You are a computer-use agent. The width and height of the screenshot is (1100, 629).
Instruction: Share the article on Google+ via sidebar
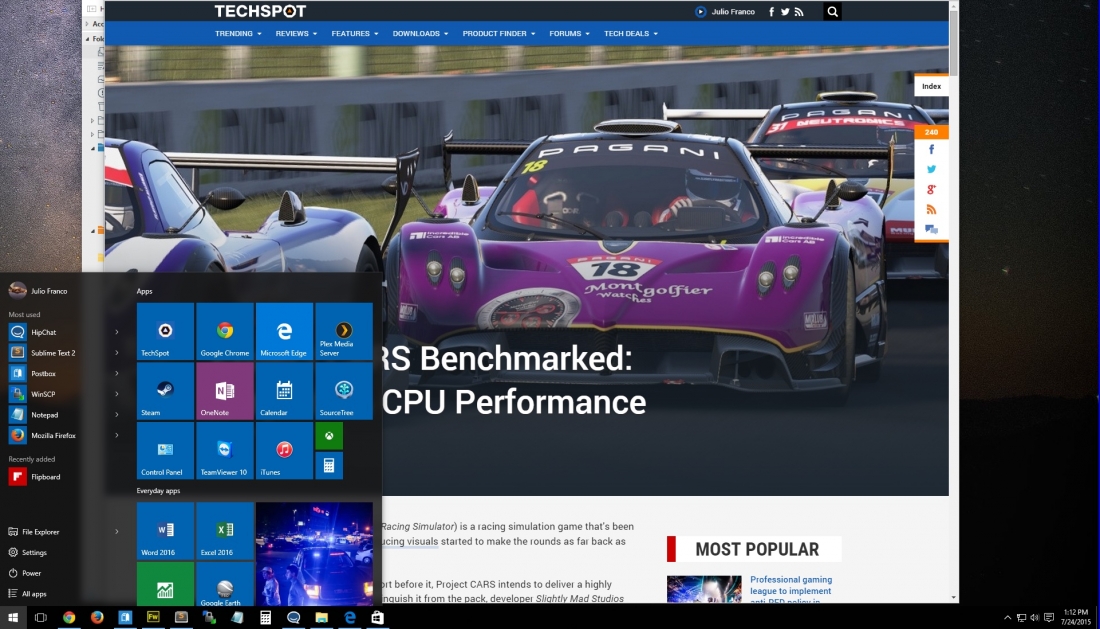(932, 189)
